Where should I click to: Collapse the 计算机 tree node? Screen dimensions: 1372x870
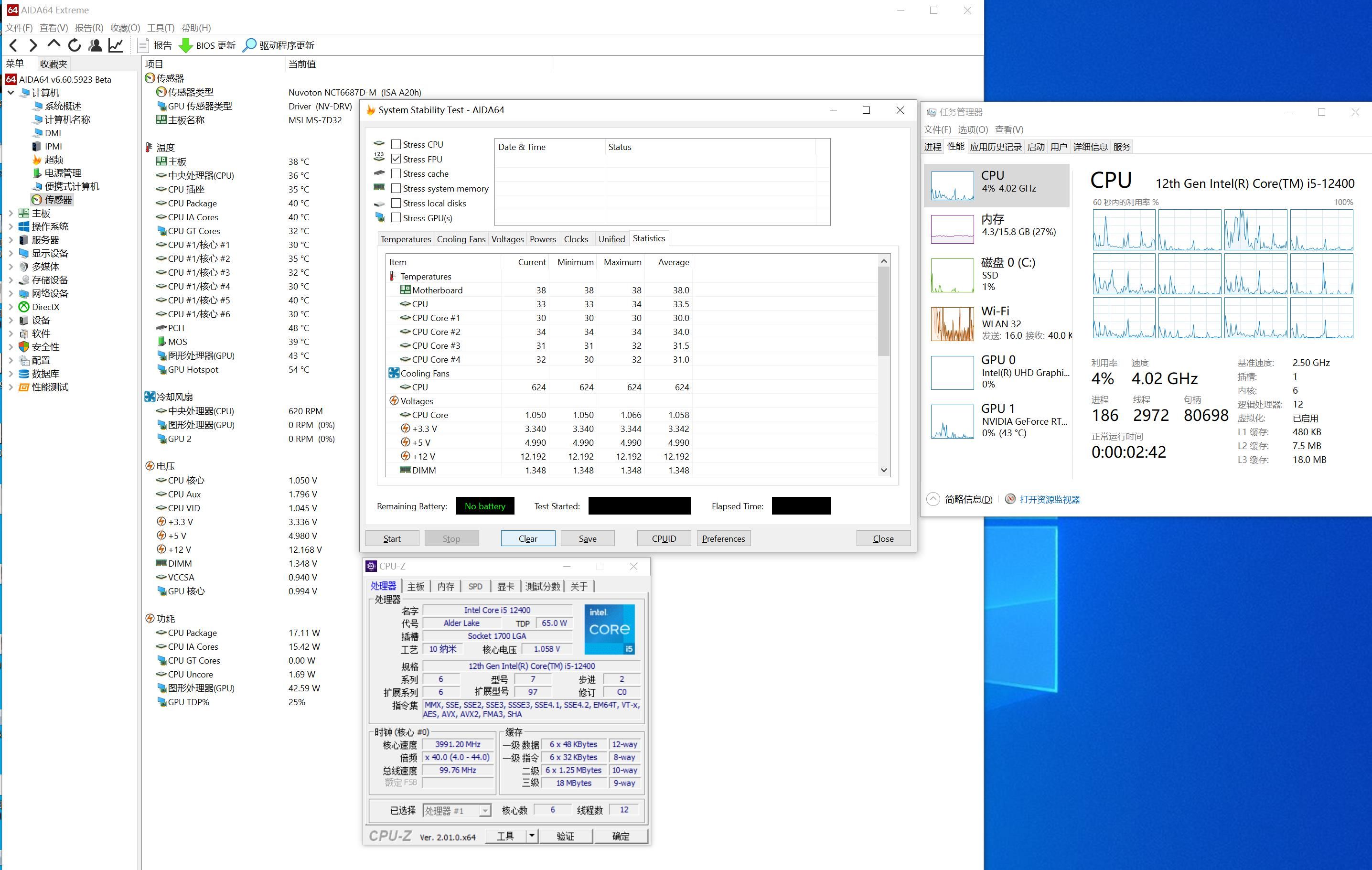click(11, 92)
